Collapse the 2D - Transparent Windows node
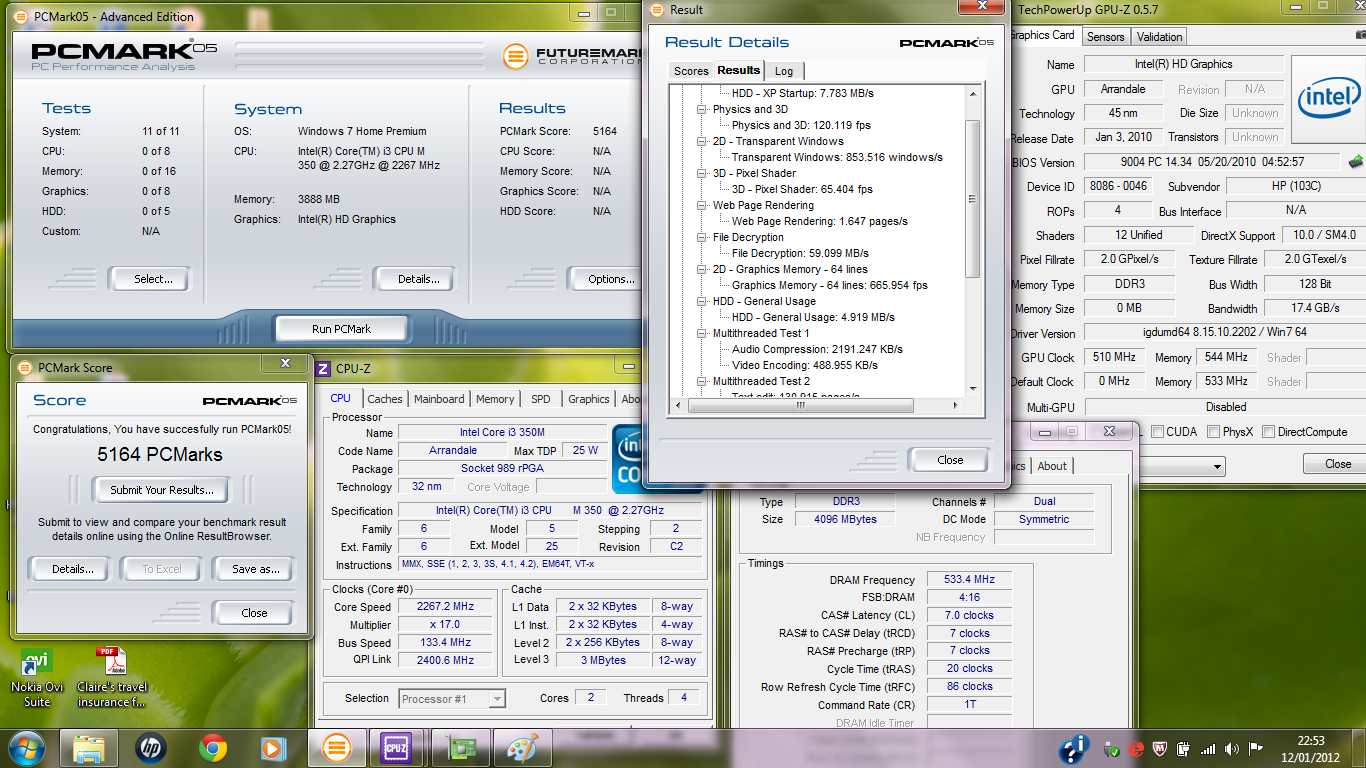This screenshot has width=1366, height=768. (702, 142)
